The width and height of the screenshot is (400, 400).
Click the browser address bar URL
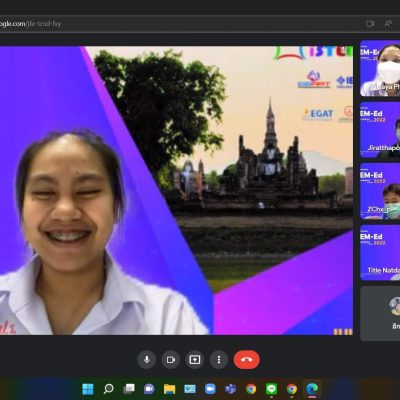click(x=30, y=24)
